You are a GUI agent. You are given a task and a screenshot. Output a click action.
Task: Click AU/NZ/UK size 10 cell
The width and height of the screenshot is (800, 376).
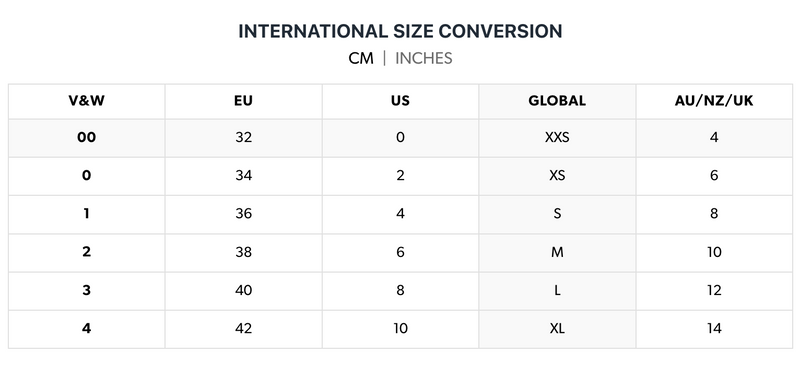pyautogui.click(x=714, y=253)
